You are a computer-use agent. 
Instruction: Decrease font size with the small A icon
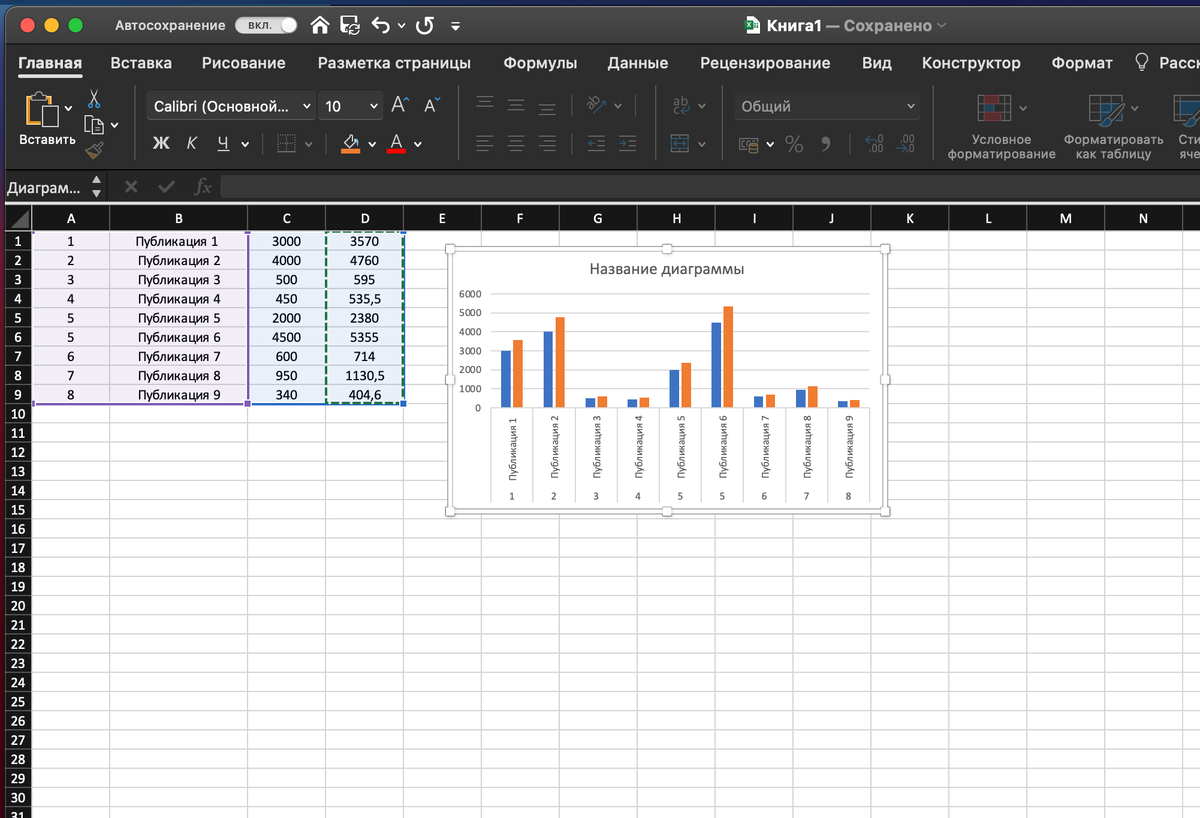pyautogui.click(x=432, y=106)
